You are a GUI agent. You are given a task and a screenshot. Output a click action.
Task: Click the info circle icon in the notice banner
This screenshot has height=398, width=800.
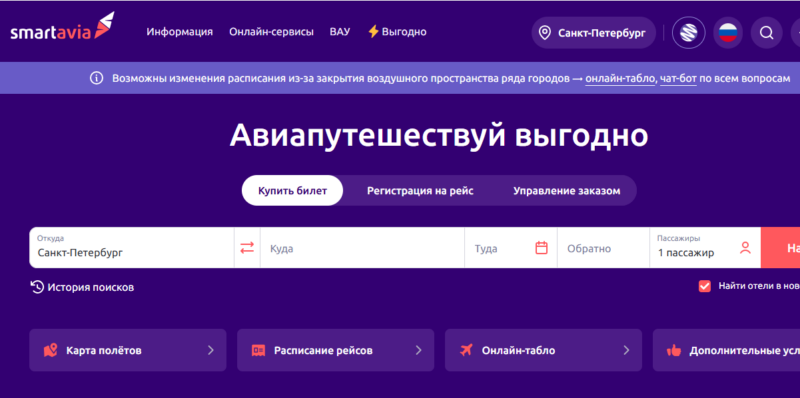(96, 78)
